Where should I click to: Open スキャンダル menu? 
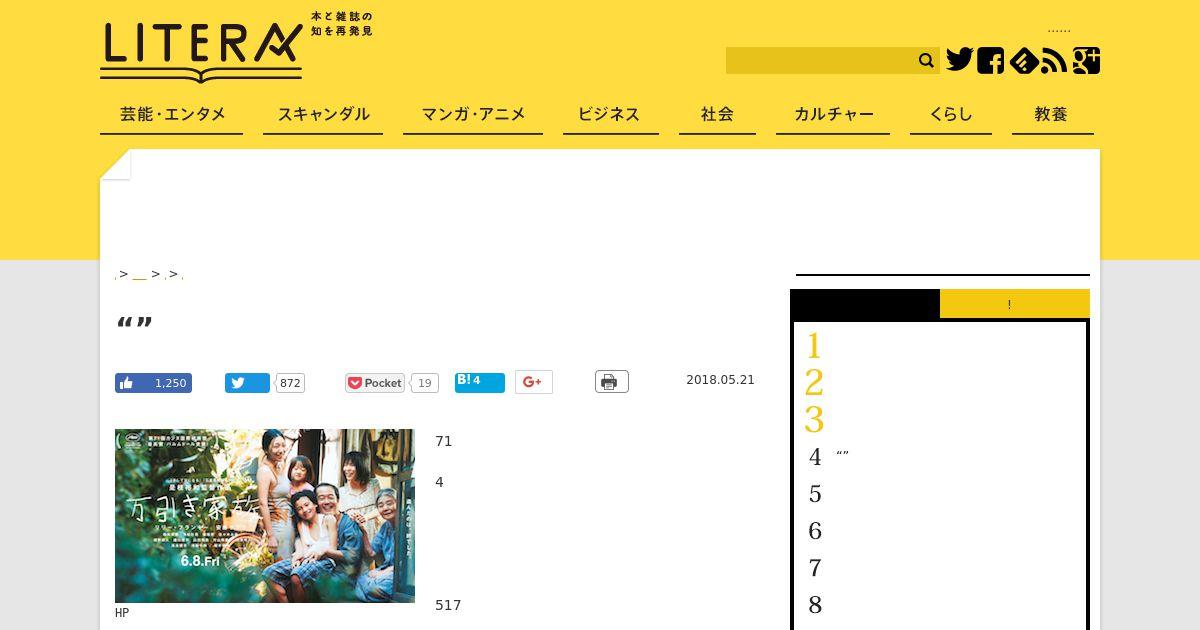pos(323,114)
